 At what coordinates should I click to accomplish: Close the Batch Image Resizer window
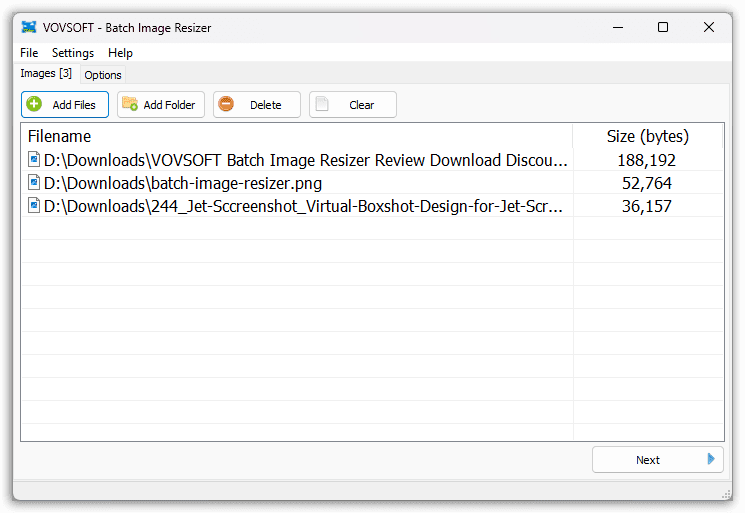[708, 28]
